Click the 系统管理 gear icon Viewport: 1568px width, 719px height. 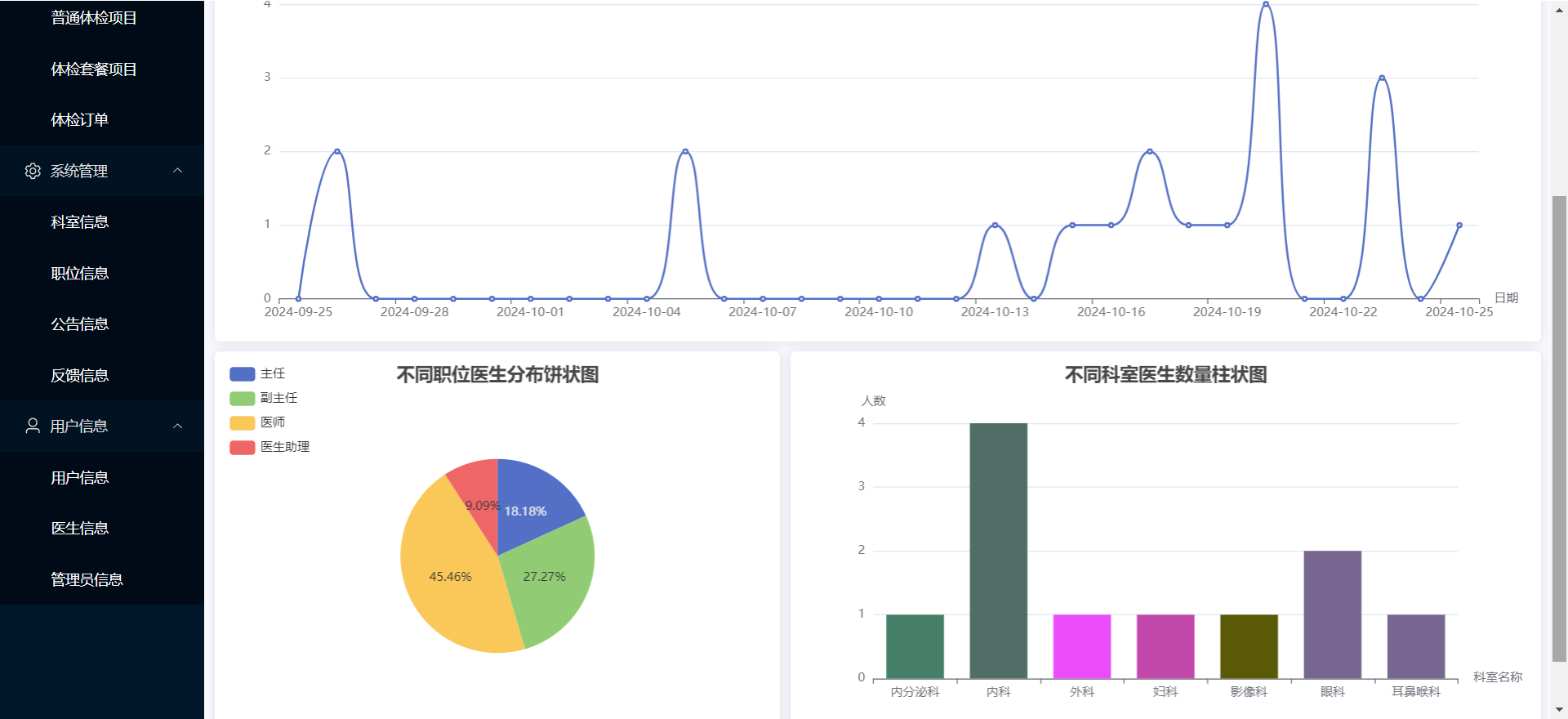point(33,171)
